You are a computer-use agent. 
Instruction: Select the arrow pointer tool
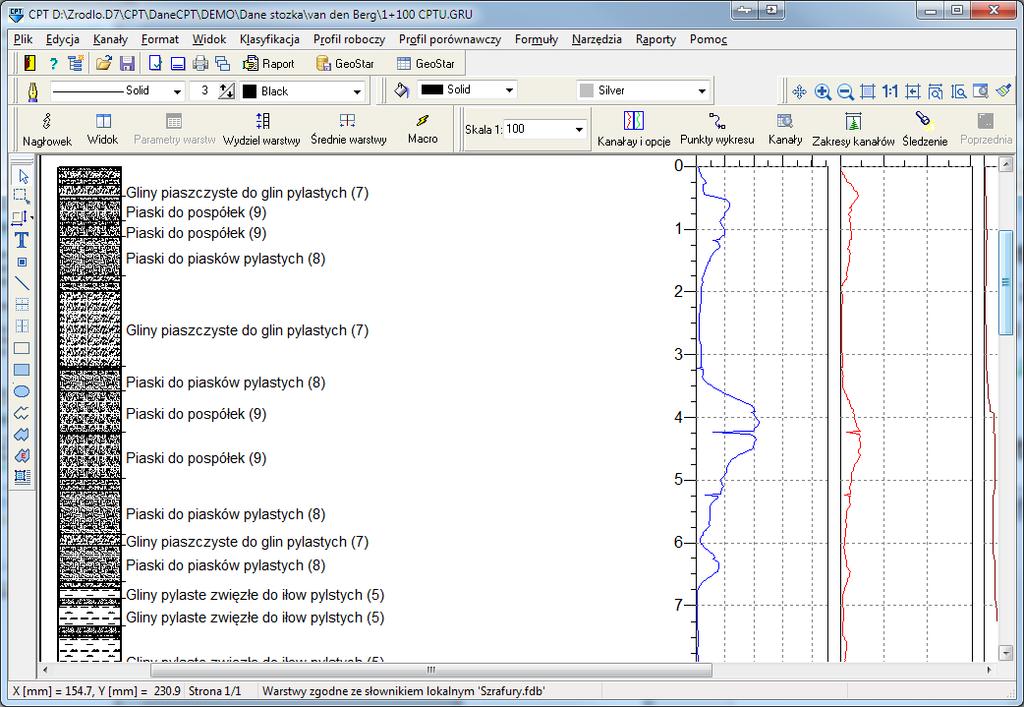point(23,176)
